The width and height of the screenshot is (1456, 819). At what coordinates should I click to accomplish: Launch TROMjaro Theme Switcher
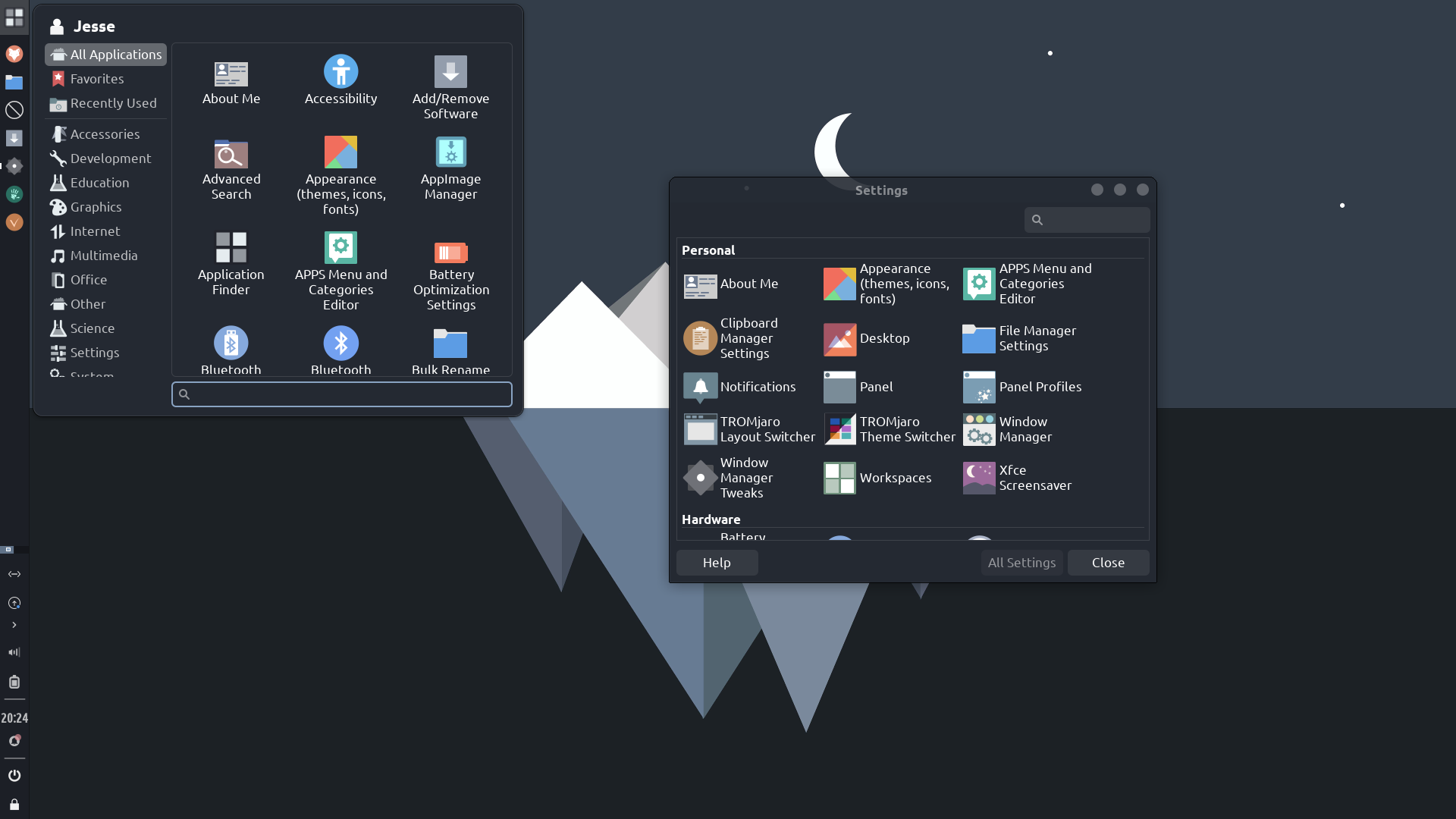[890, 429]
